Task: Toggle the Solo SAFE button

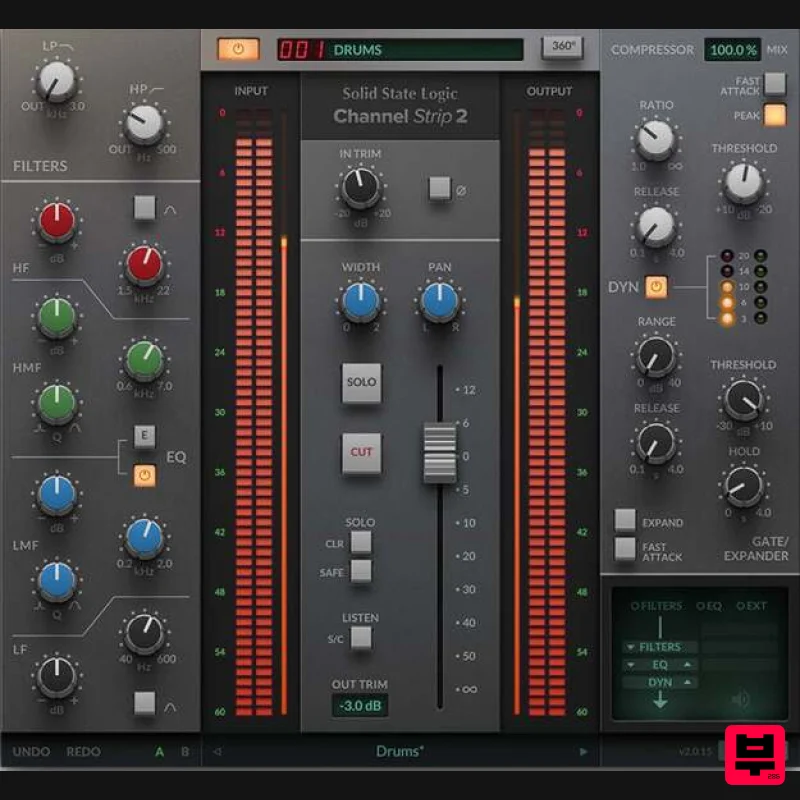Action: [361, 571]
